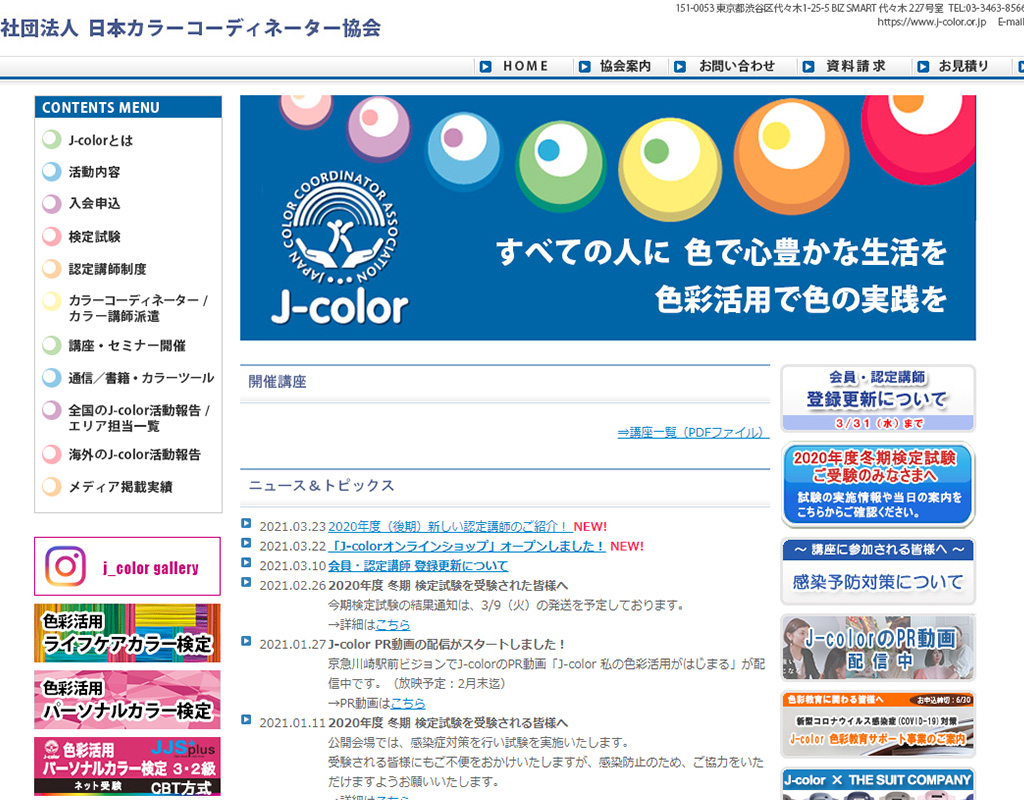The height and width of the screenshot is (800, 1024).
Task: Open the 色彩活用 パーソナルカラー検定 pink banner
Action: click(x=127, y=699)
